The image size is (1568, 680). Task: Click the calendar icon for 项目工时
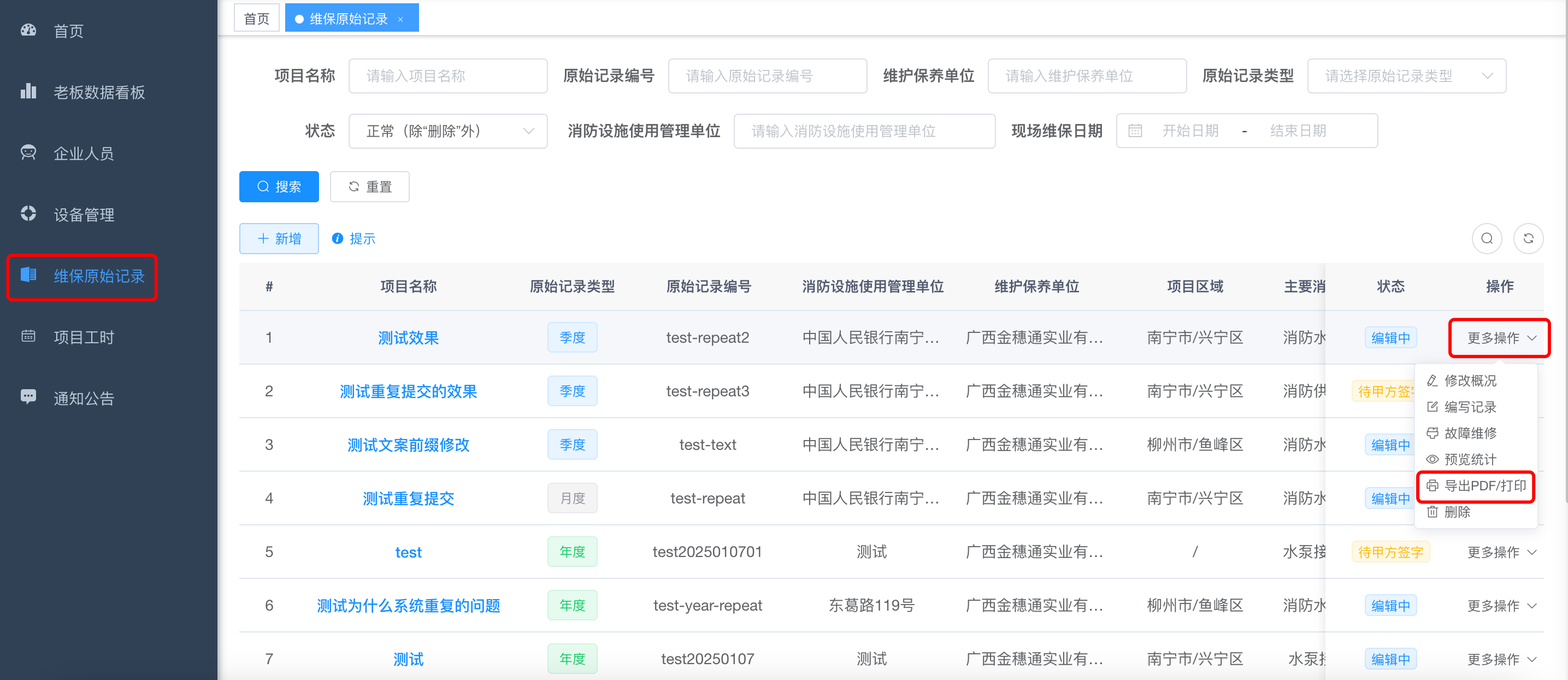click(x=28, y=336)
